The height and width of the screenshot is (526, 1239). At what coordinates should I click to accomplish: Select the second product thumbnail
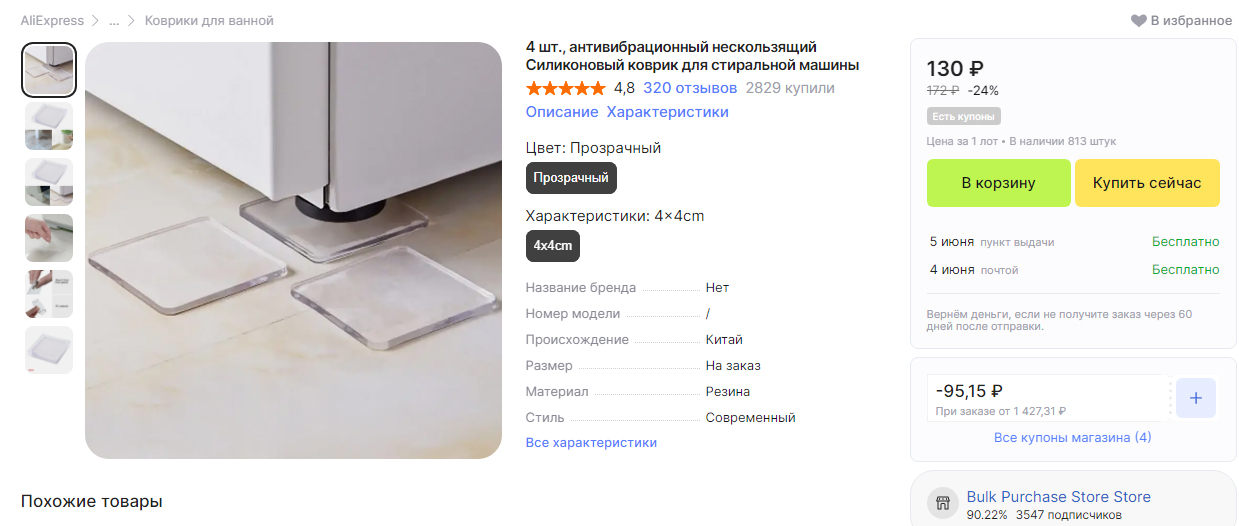click(x=49, y=126)
